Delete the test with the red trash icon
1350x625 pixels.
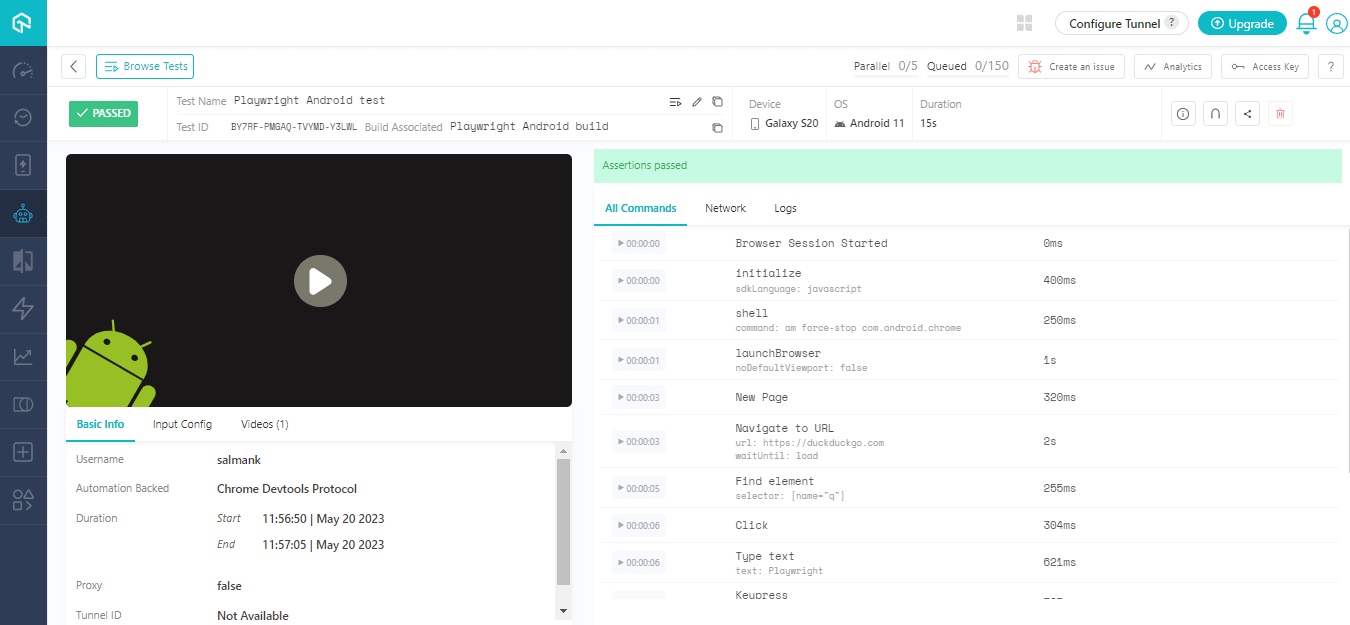pos(1280,113)
